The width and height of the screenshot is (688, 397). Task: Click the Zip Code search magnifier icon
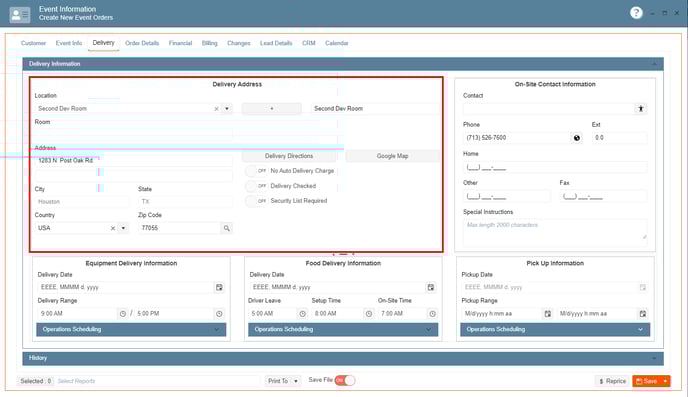(x=226, y=228)
